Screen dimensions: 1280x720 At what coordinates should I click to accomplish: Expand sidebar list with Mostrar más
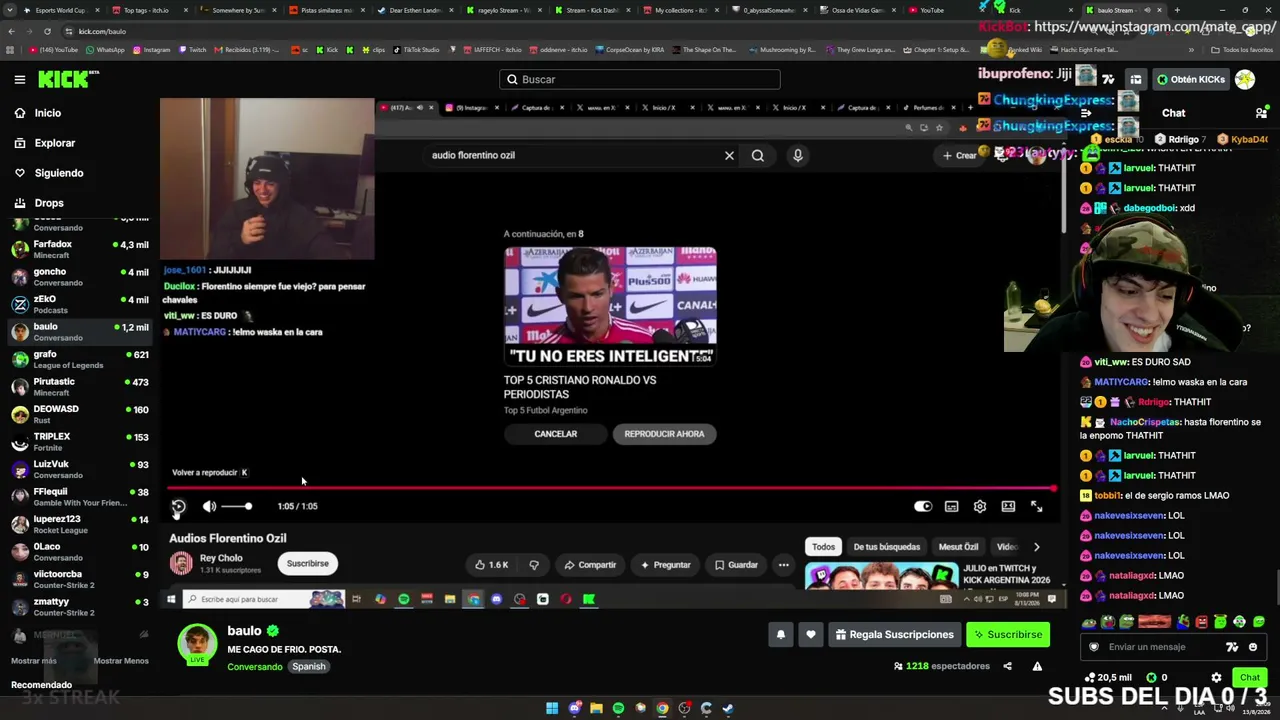pyautogui.click(x=34, y=661)
